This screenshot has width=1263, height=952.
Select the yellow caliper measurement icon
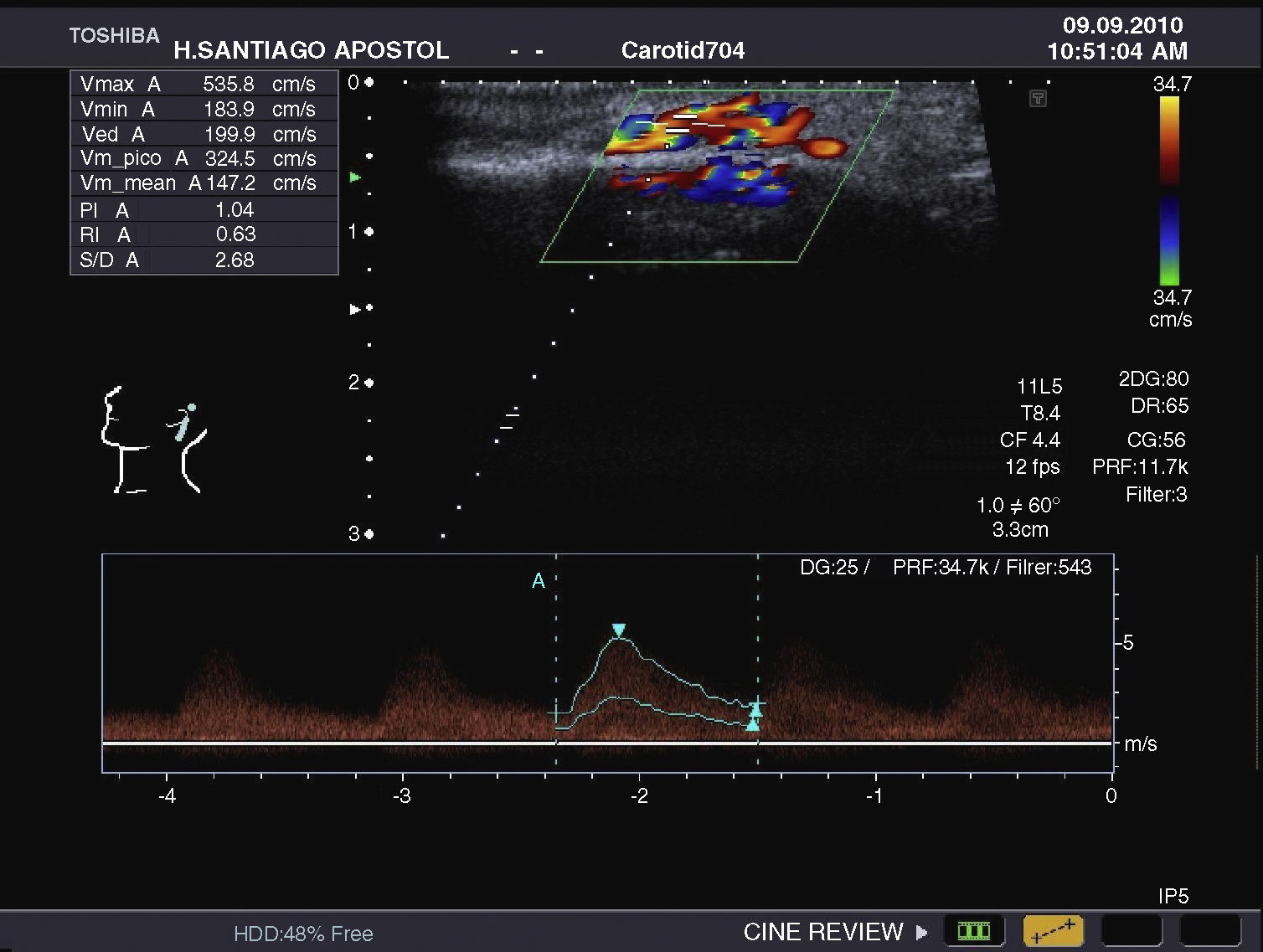click(1053, 931)
